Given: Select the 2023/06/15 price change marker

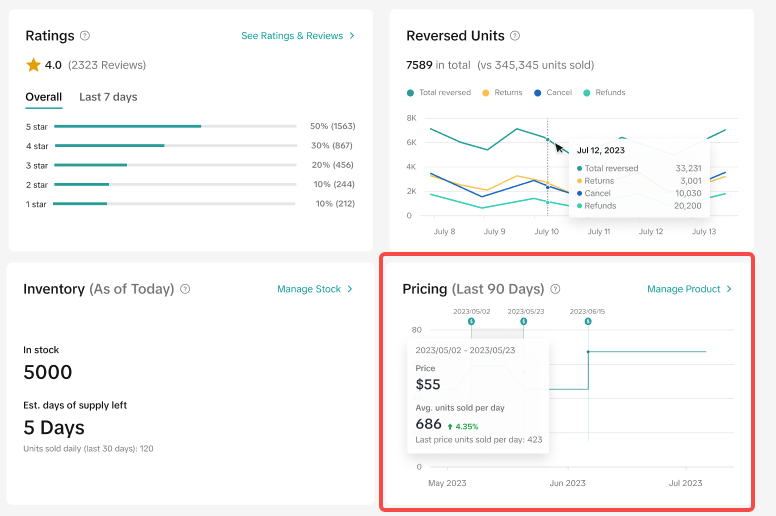Looking at the screenshot, I should tap(588, 321).
